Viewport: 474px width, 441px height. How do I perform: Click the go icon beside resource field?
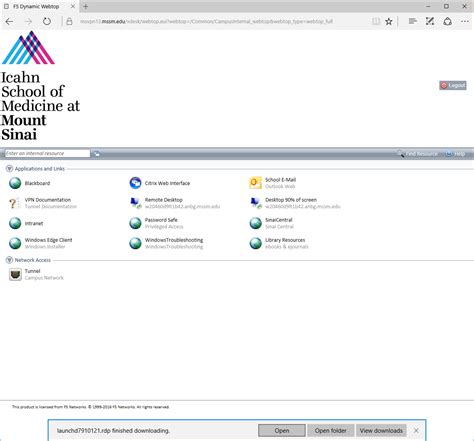97,154
